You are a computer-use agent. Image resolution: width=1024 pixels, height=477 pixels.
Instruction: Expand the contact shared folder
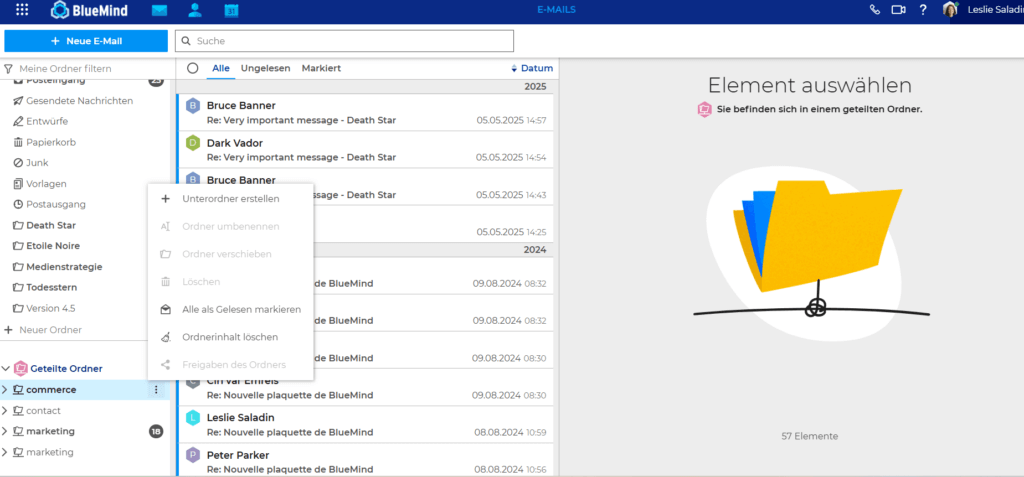pos(5,411)
